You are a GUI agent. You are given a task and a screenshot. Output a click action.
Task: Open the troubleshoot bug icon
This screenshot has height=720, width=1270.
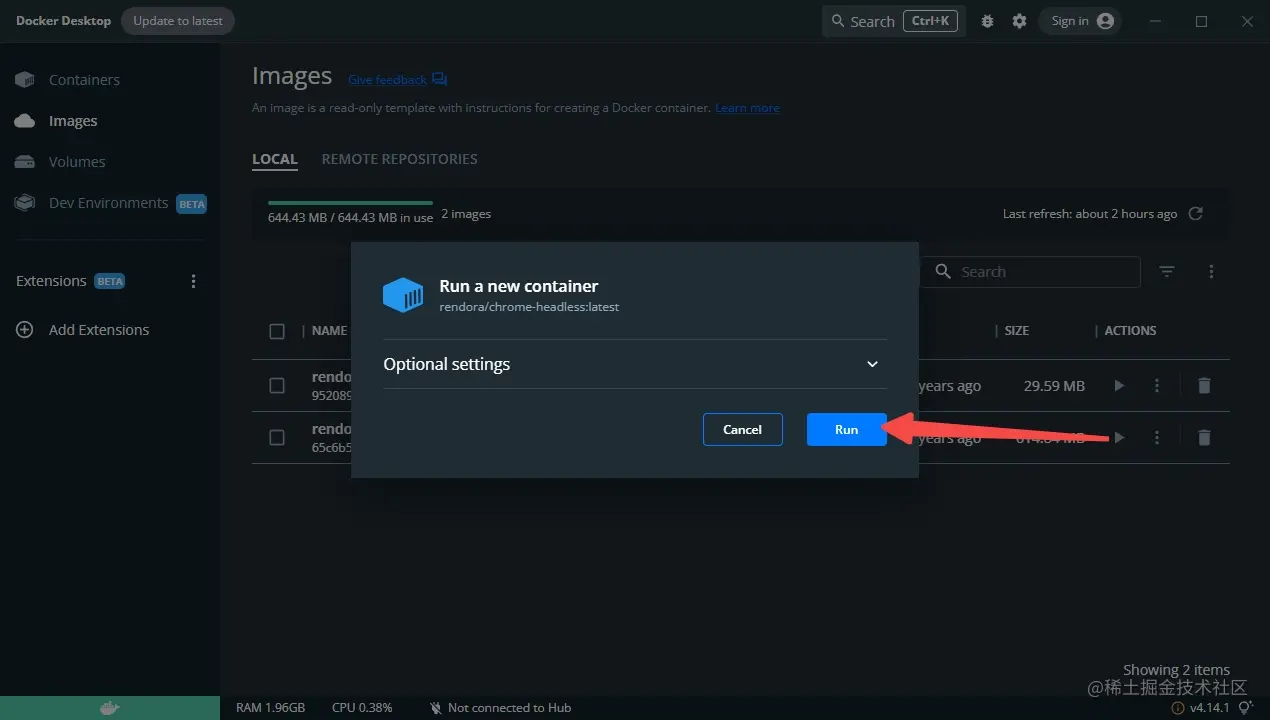coord(987,21)
